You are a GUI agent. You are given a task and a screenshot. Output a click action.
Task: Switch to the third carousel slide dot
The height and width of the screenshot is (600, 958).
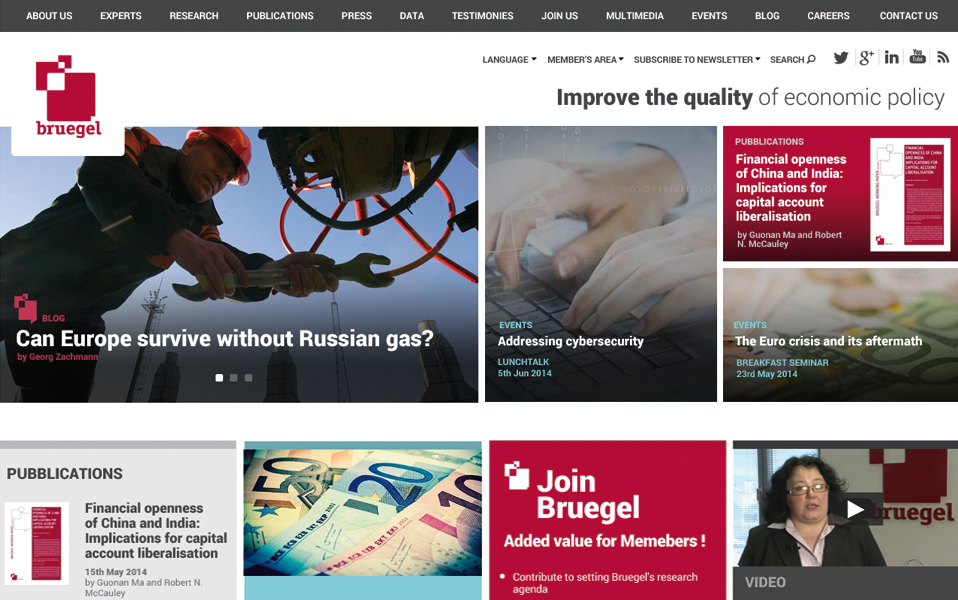pos(249,378)
